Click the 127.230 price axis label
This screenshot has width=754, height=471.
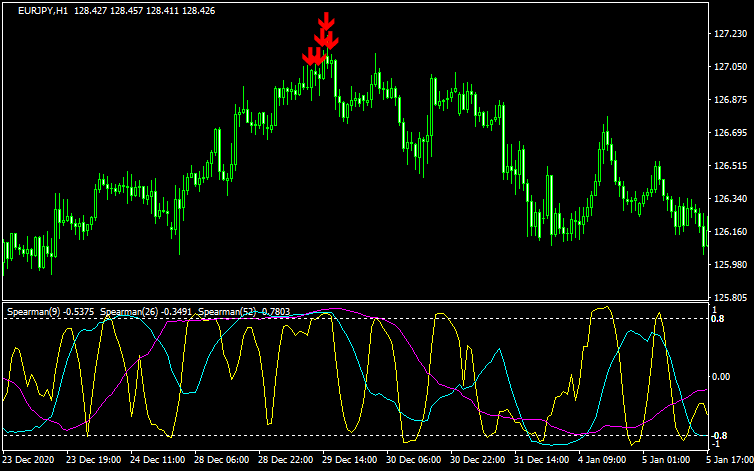[x=728, y=34]
